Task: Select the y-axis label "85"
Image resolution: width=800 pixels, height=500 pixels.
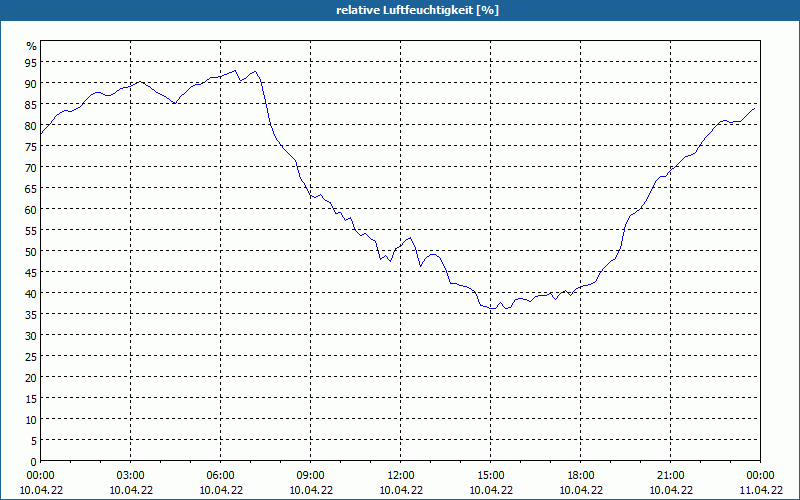Action: pos(32,104)
